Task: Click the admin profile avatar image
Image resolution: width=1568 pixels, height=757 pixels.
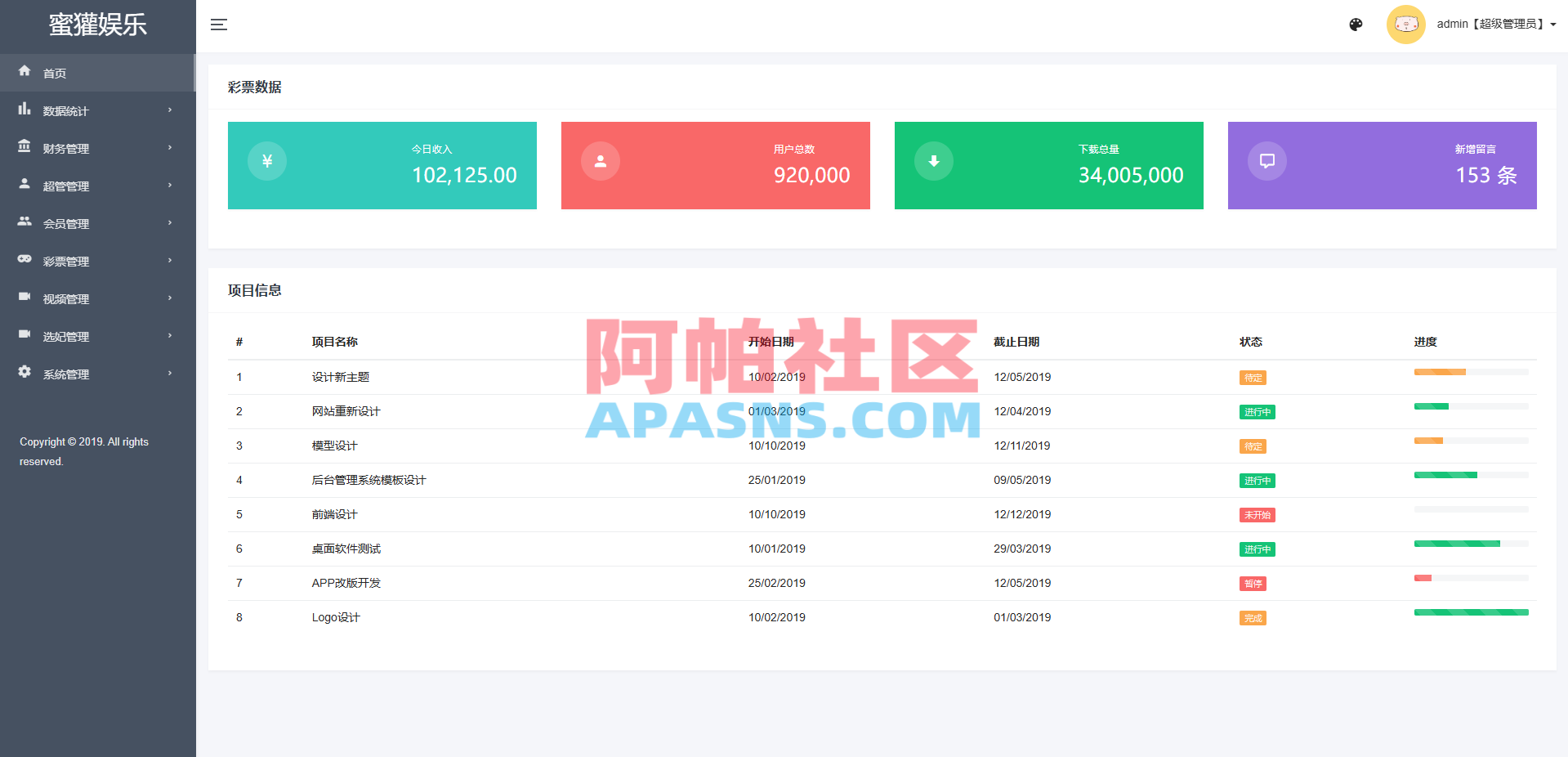Action: pos(1405,24)
